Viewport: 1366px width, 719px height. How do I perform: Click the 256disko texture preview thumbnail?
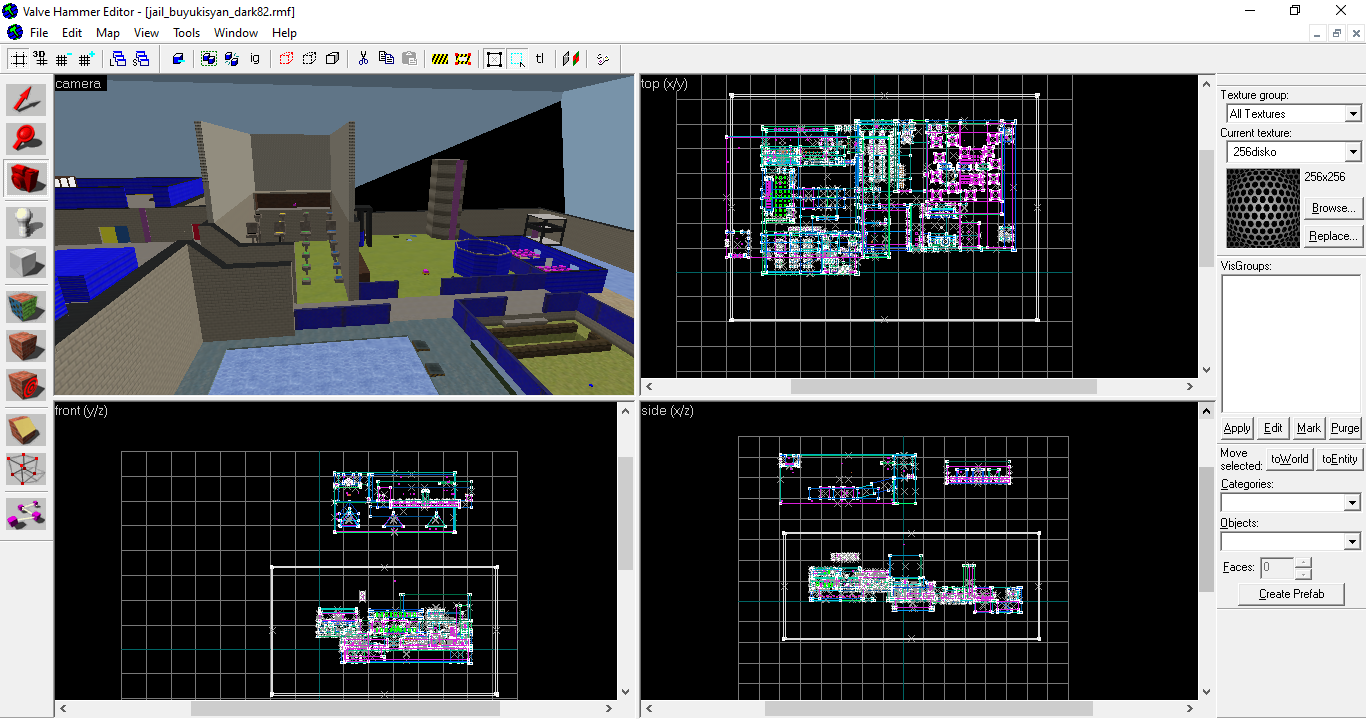[1265, 208]
